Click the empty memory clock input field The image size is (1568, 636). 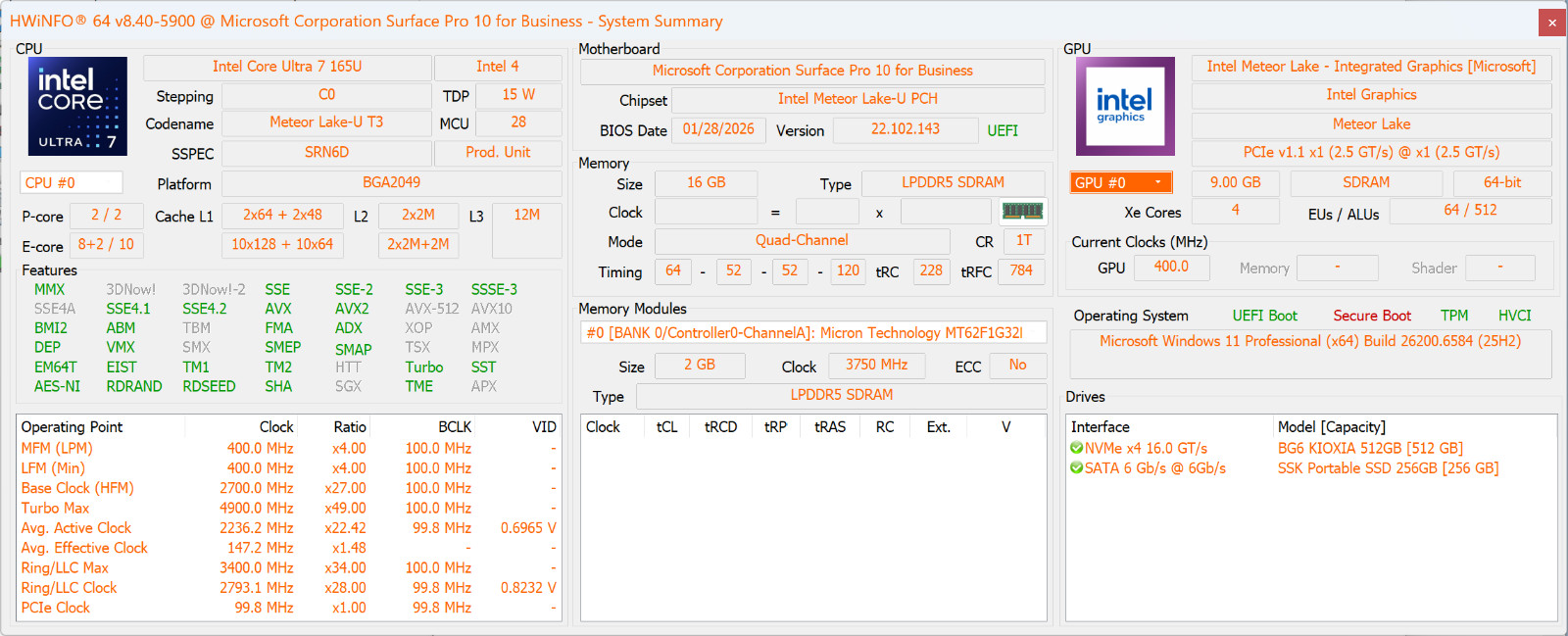706,212
